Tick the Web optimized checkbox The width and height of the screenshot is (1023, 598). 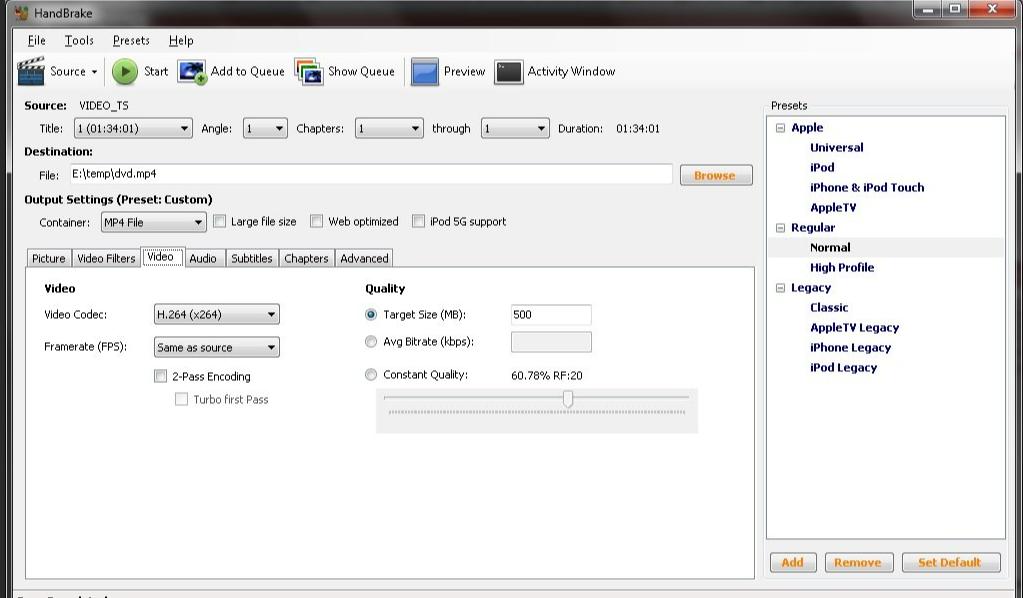pyautogui.click(x=316, y=222)
